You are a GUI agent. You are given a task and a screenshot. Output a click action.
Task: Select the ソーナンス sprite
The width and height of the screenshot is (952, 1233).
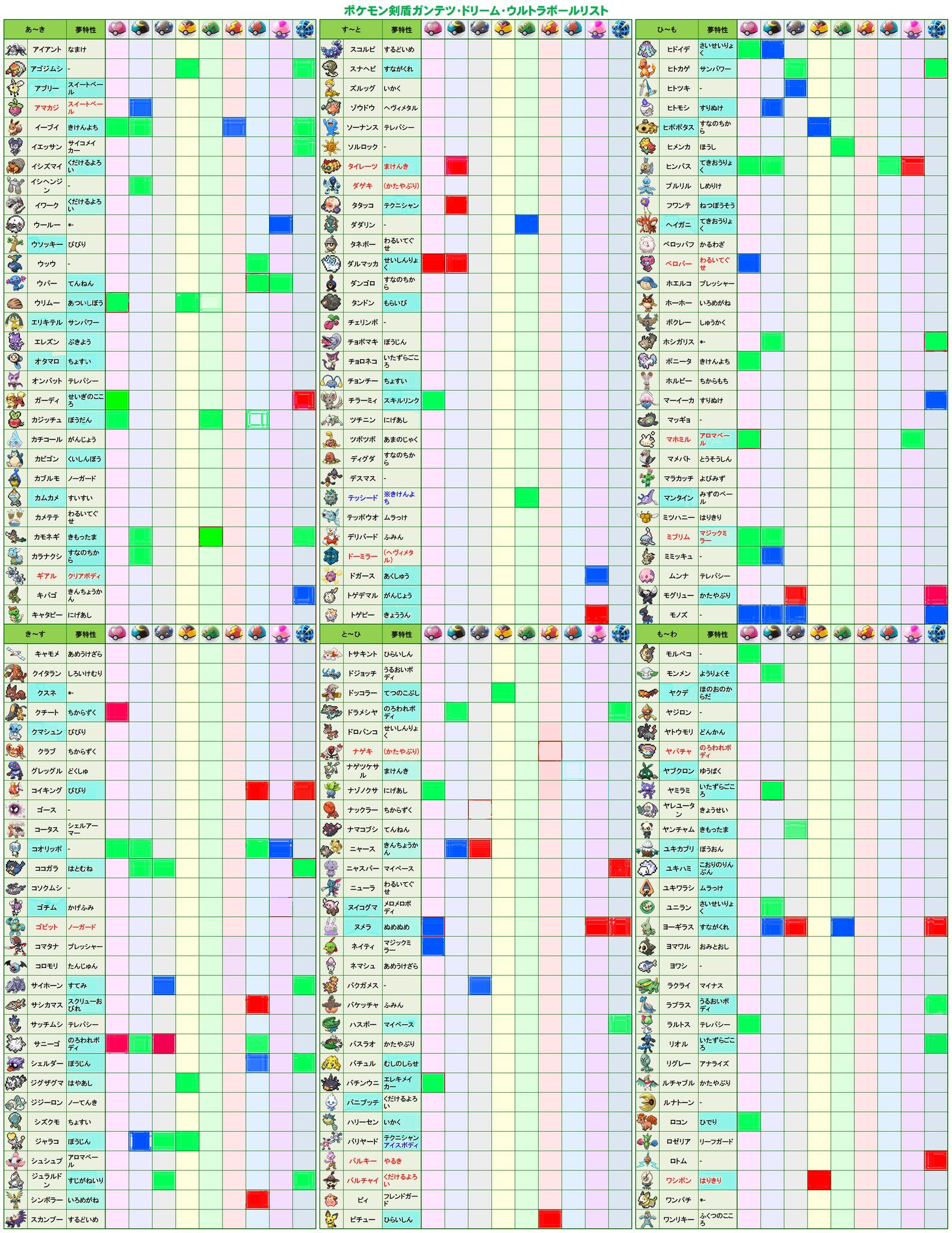332,127
